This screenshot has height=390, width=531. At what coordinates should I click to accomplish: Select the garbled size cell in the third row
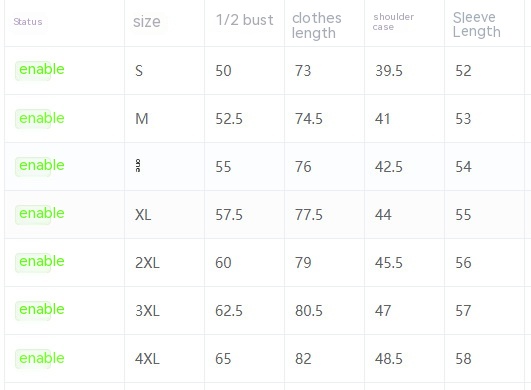point(138,166)
